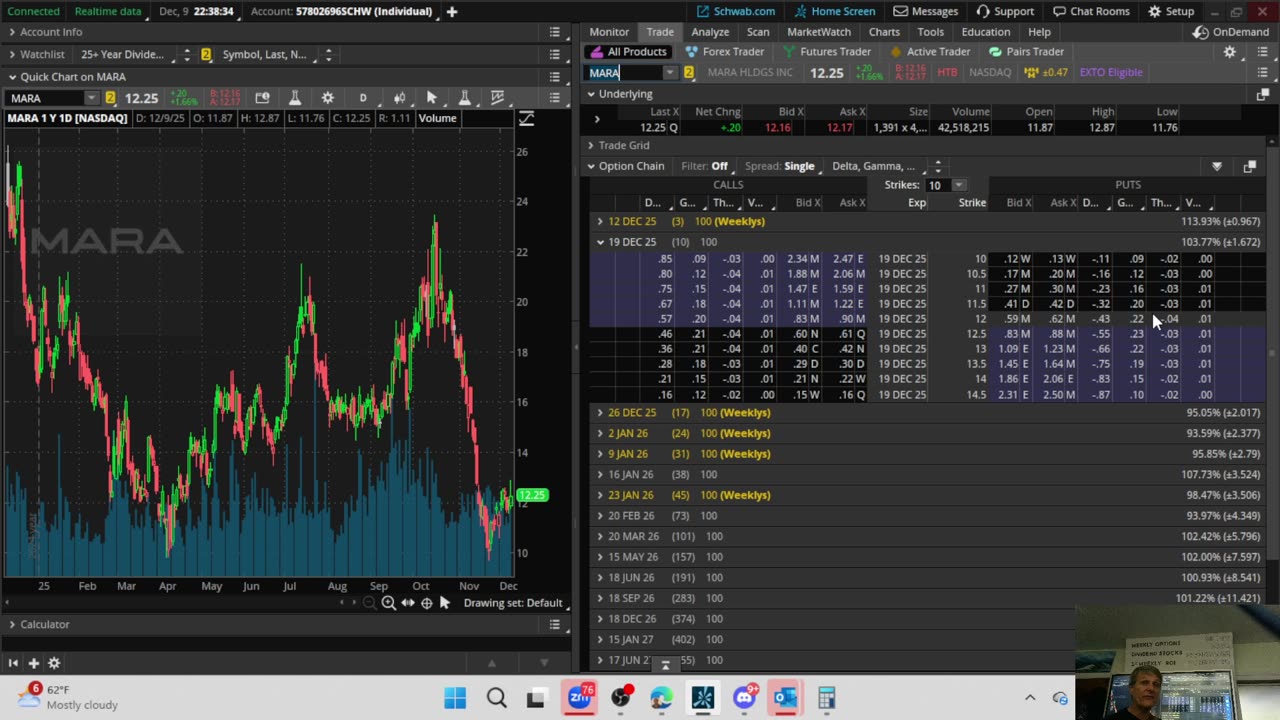Change the chart D timeframe button
The height and width of the screenshot is (720, 1280).
(x=363, y=98)
